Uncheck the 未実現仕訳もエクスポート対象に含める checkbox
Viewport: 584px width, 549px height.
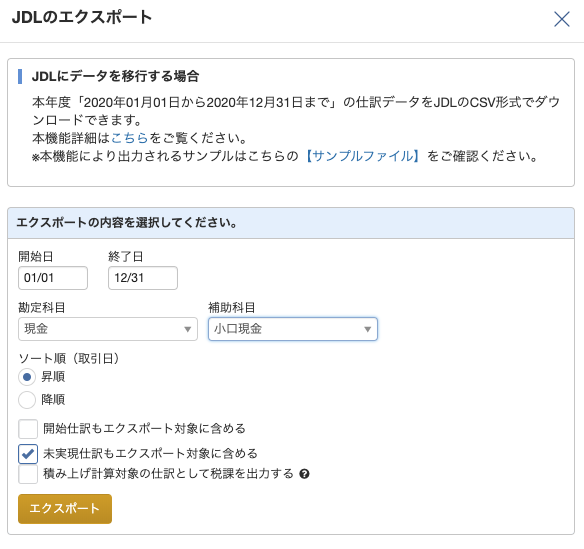[x=28, y=454]
